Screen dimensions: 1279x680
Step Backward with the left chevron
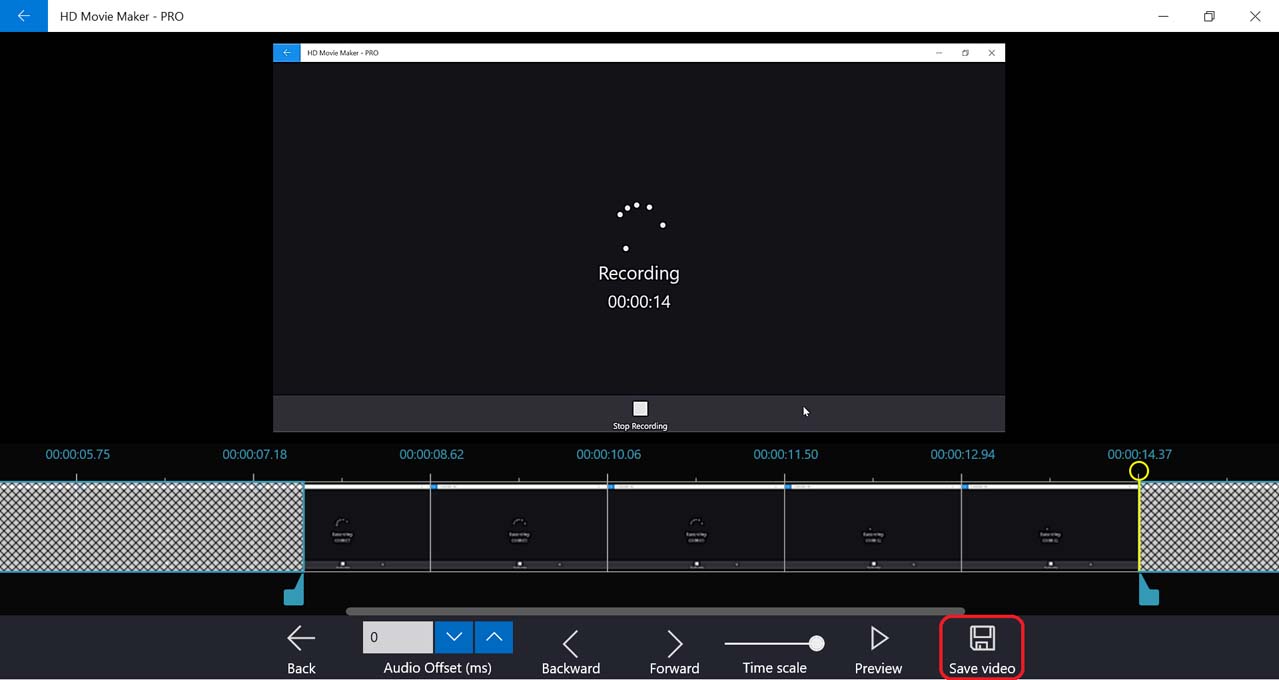[570, 643]
